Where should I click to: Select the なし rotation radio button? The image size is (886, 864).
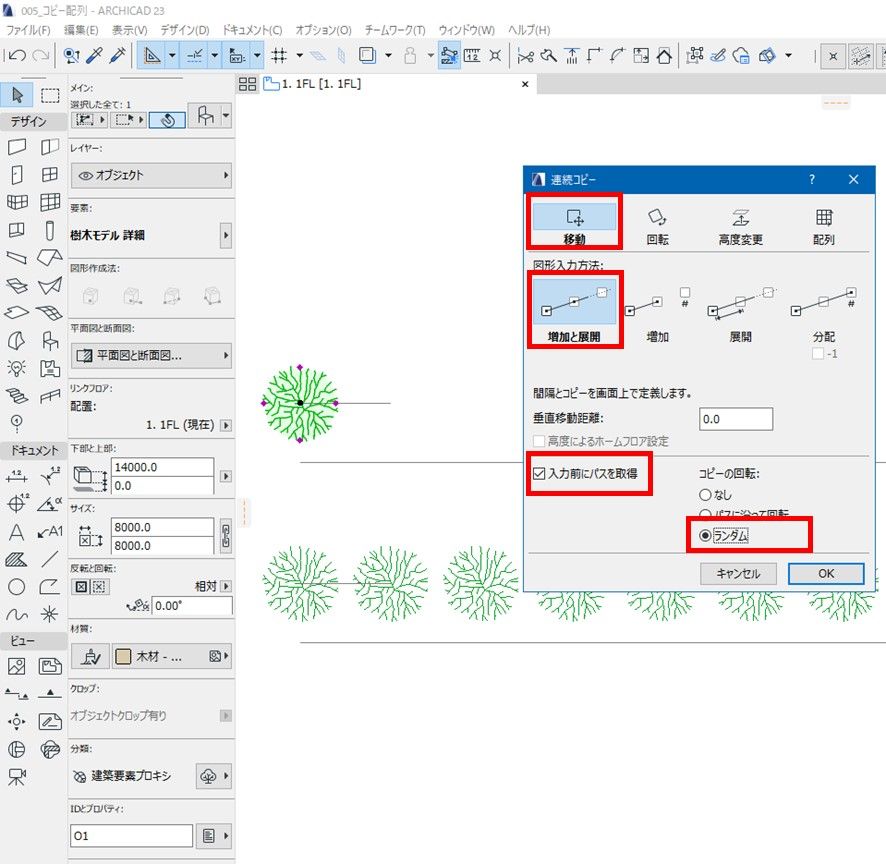tap(705, 495)
